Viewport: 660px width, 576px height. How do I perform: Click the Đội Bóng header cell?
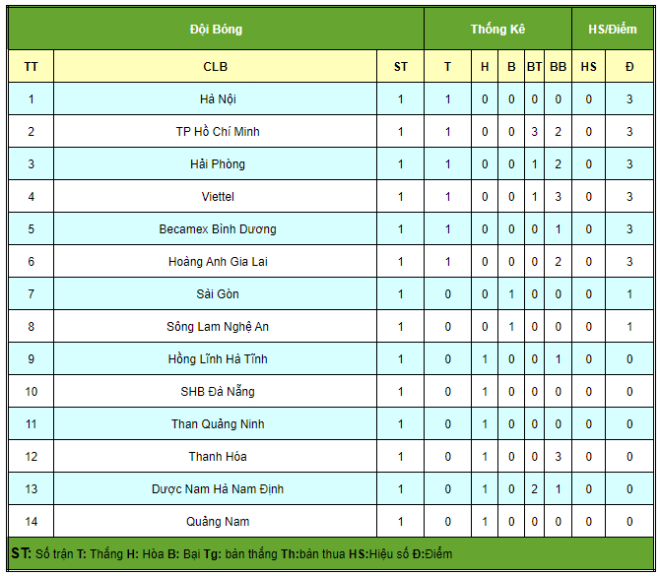click(x=215, y=29)
